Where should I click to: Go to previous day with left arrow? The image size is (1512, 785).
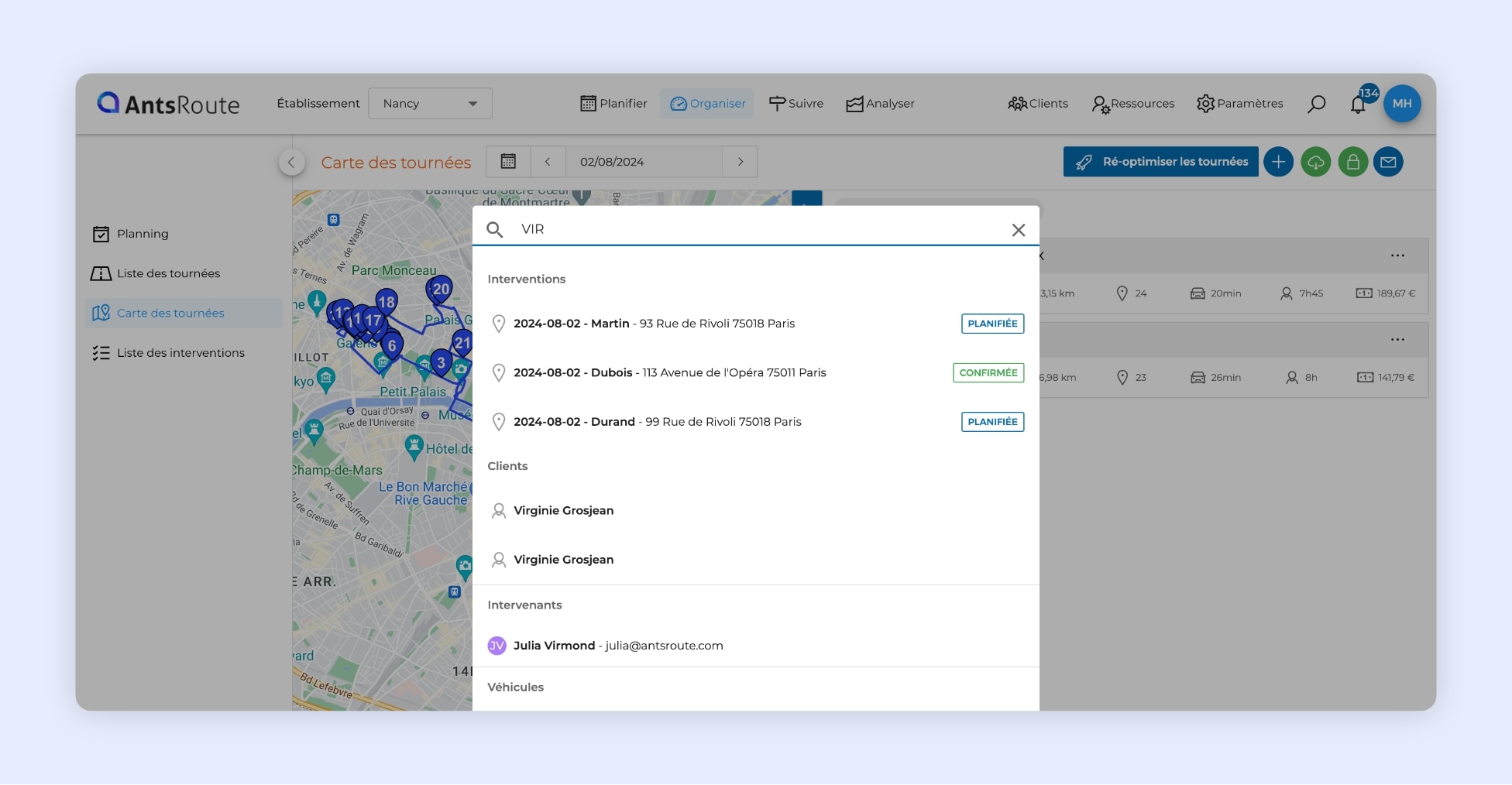click(548, 162)
